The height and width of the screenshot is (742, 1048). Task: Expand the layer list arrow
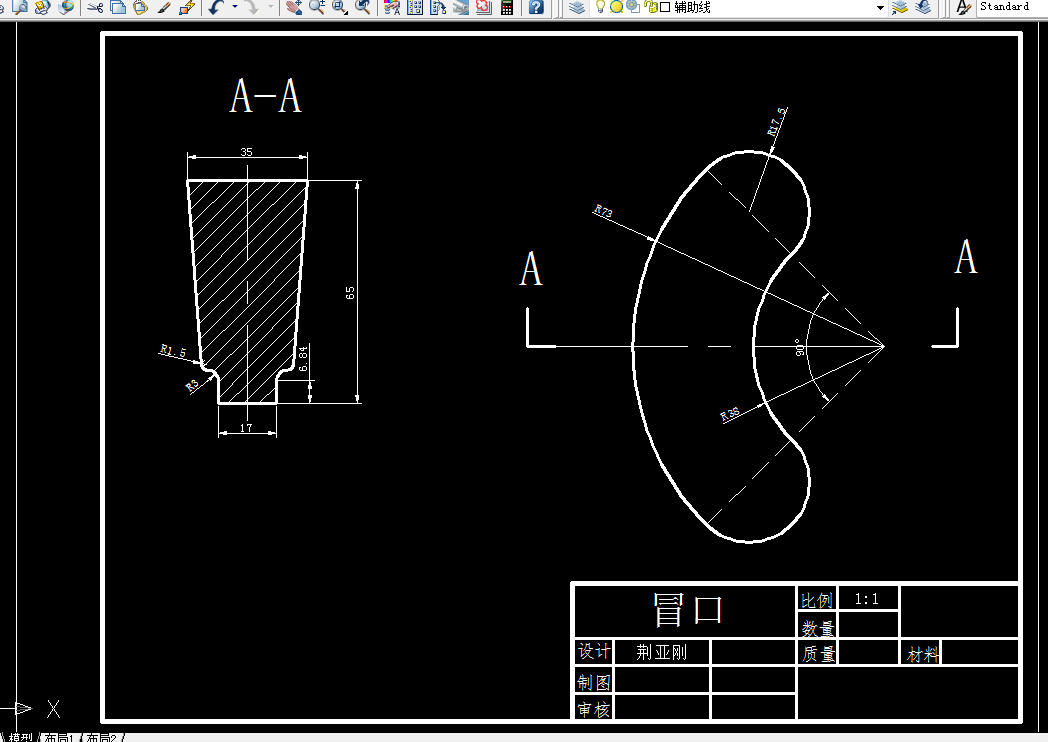tap(880, 8)
